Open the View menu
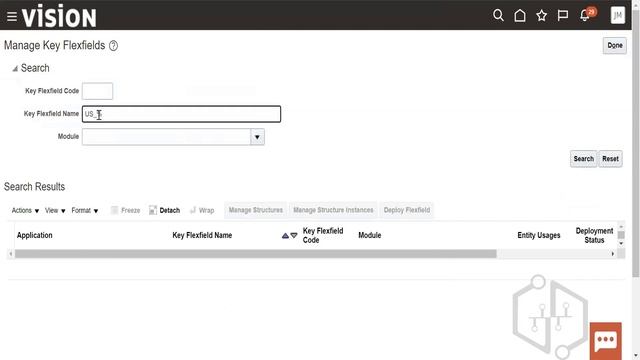 tap(55, 211)
